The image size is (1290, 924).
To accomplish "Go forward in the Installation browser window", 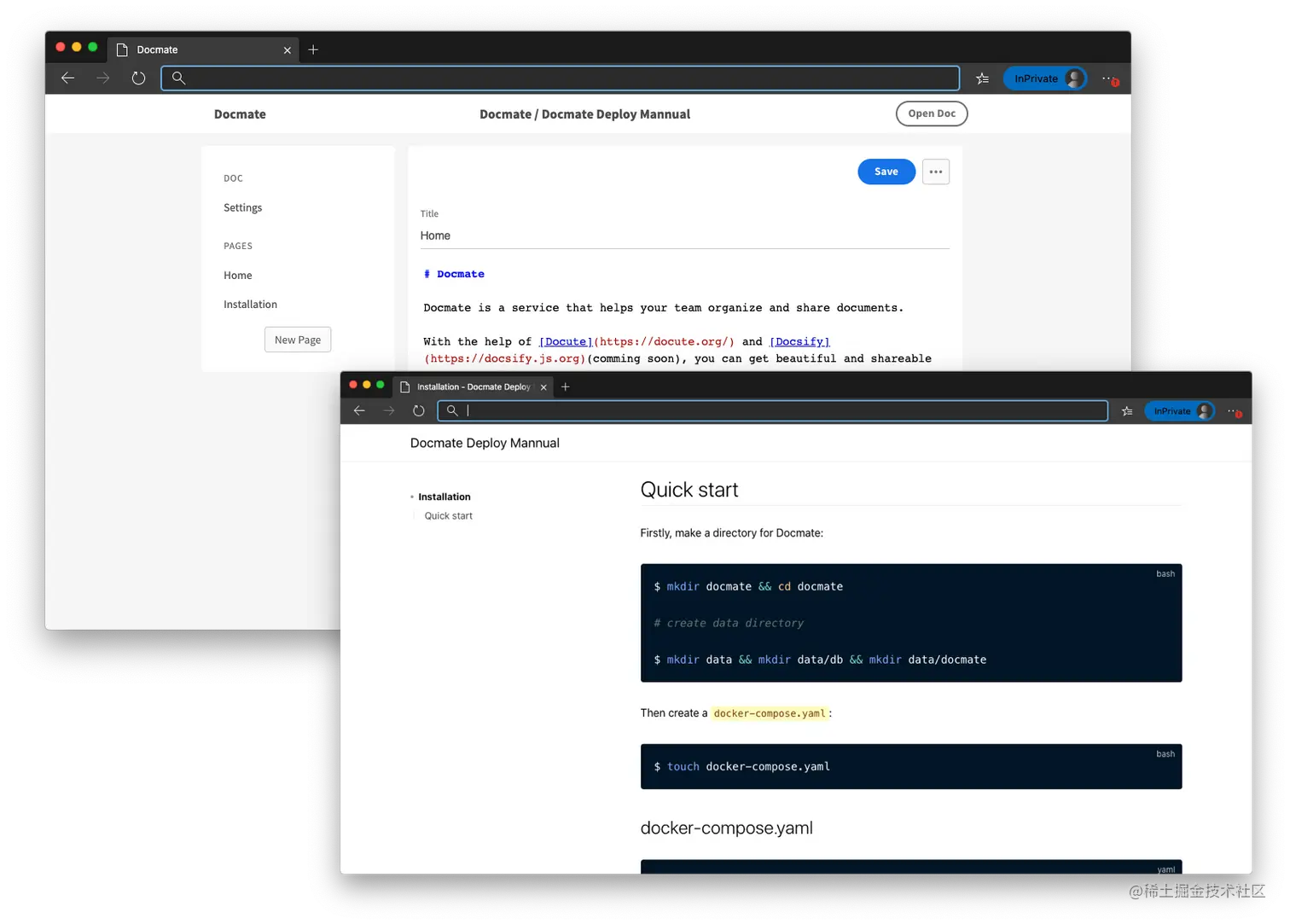I will coord(389,411).
